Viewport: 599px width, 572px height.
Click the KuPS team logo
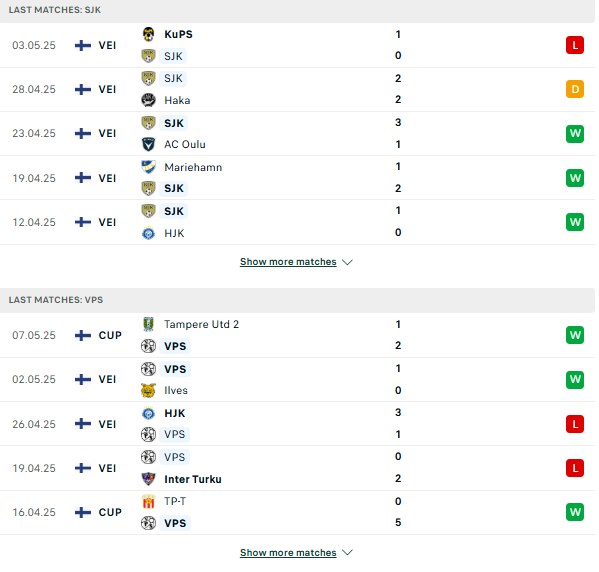click(x=148, y=34)
